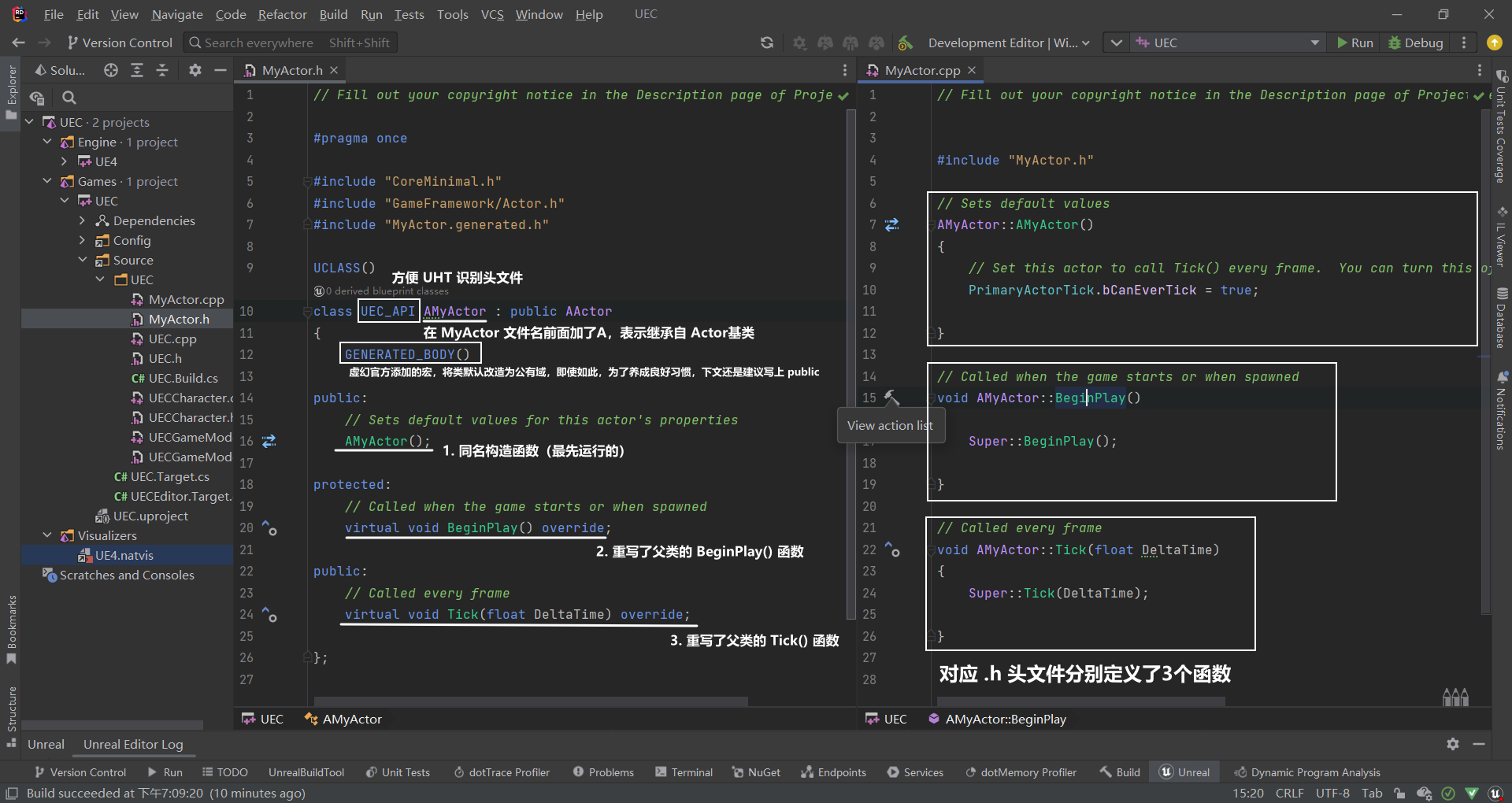
Task: Collapse the Source folder in tree
Action: click(x=83, y=260)
